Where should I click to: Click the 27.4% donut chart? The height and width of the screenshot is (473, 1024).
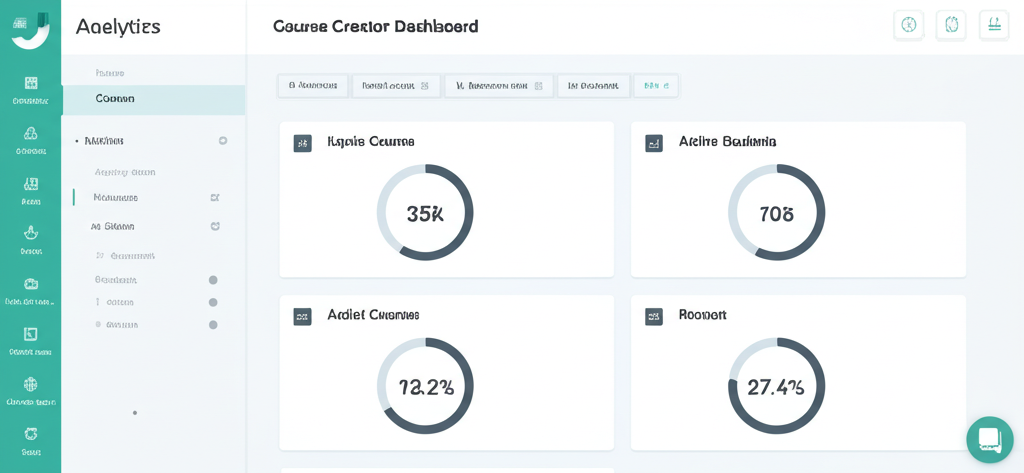pos(776,386)
